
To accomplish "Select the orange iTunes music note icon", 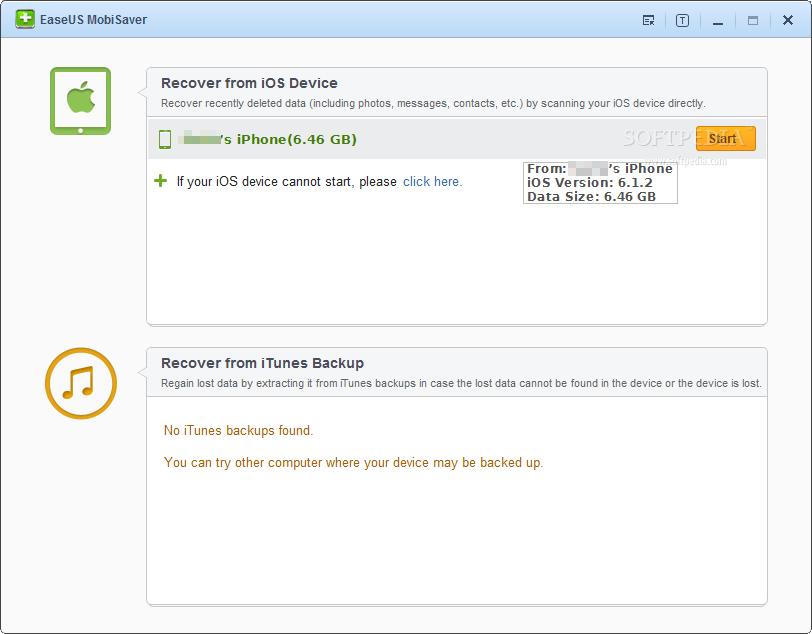I will tap(81, 383).
